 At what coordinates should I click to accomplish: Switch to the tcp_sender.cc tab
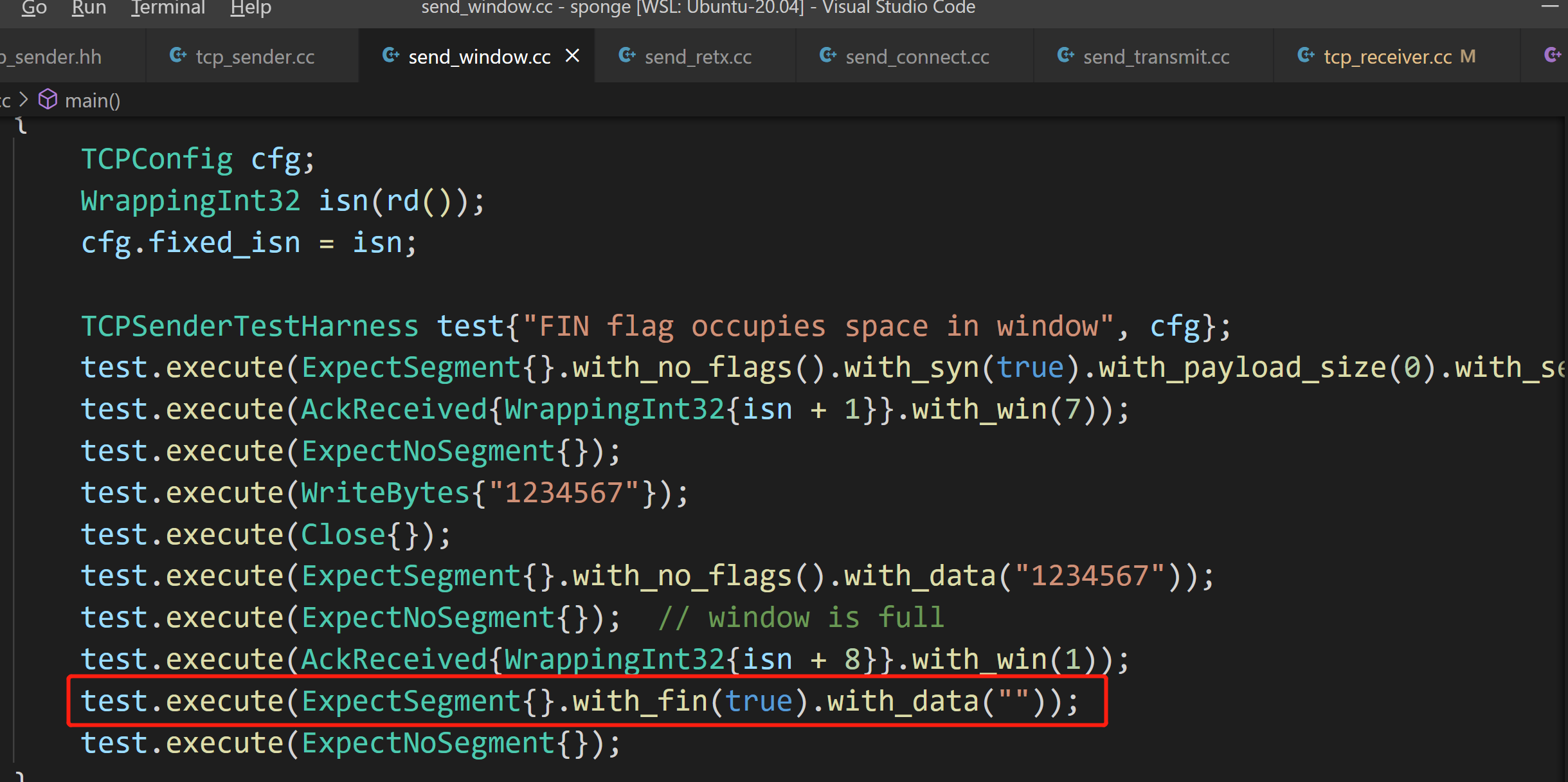[x=255, y=57]
